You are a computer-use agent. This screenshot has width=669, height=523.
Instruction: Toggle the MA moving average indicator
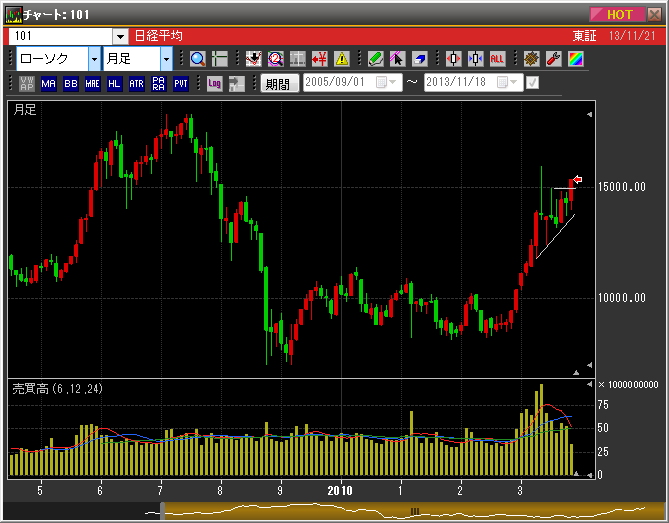pos(48,84)
